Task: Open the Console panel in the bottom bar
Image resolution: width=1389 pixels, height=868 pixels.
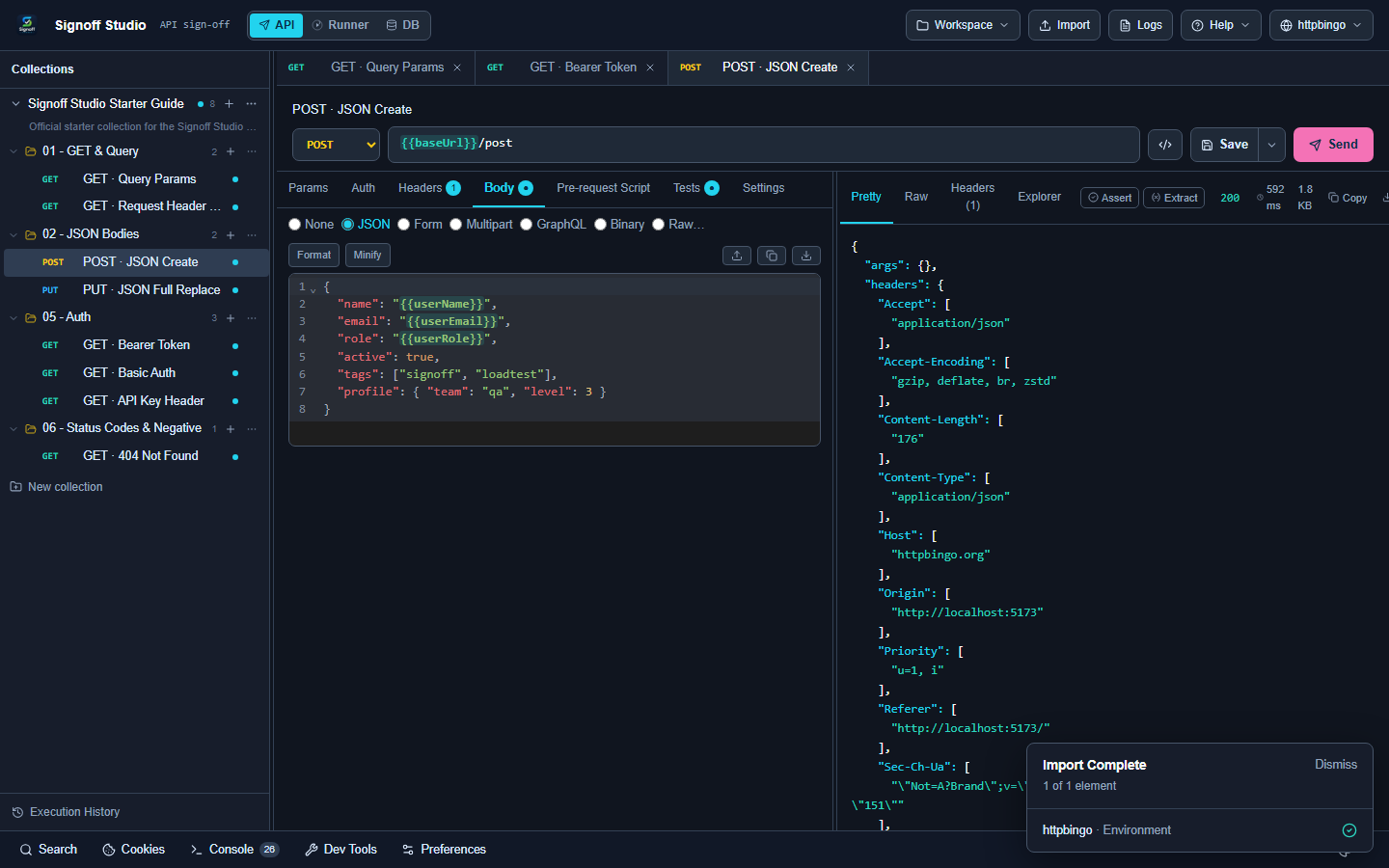Action: click(234, 850)
